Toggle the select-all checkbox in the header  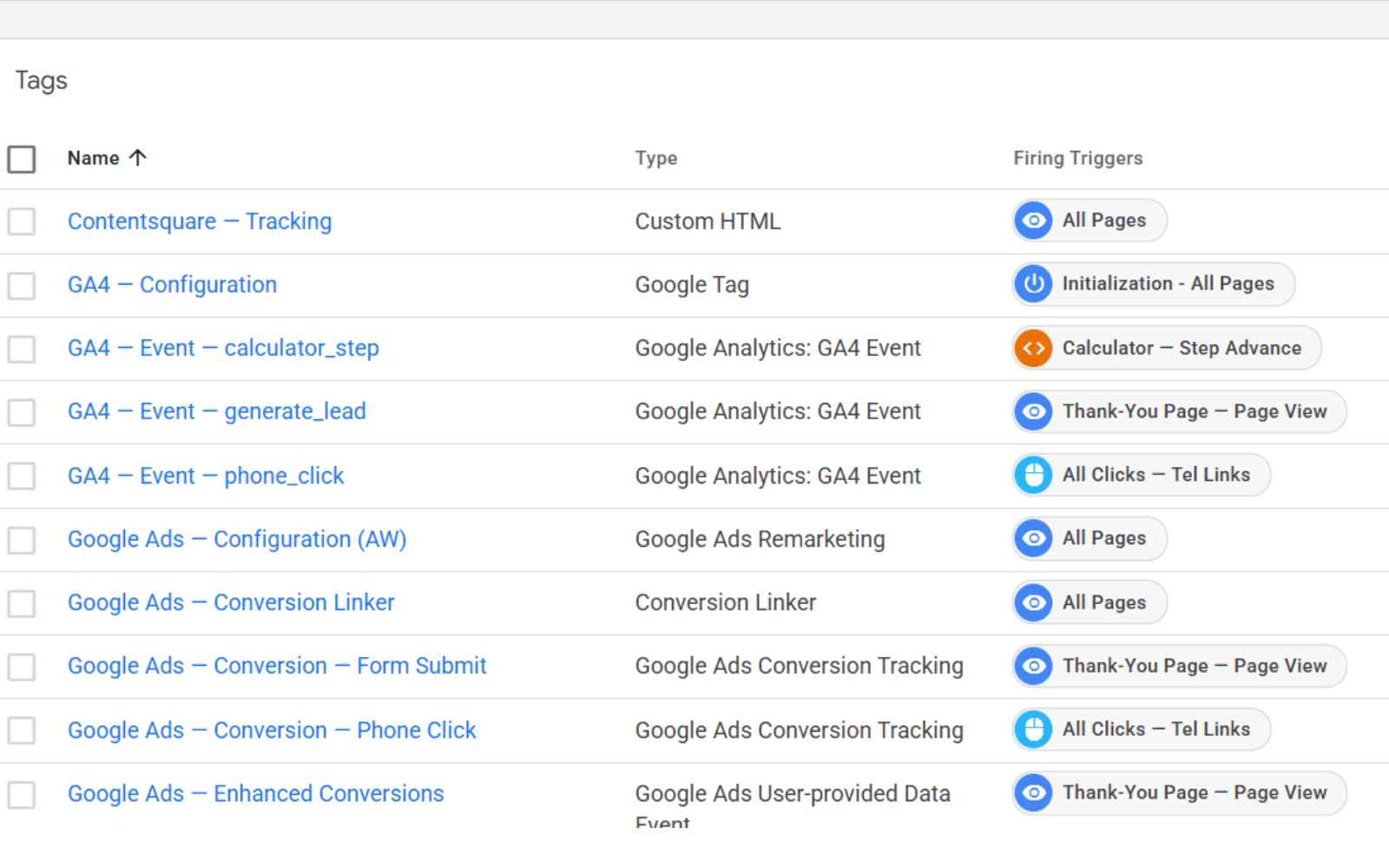(x=21, y=158)
